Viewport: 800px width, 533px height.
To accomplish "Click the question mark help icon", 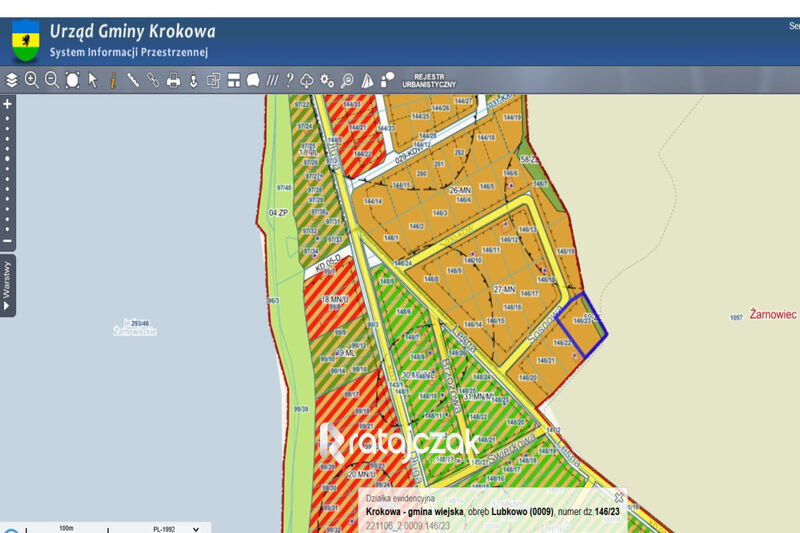I will coord(290,80).
